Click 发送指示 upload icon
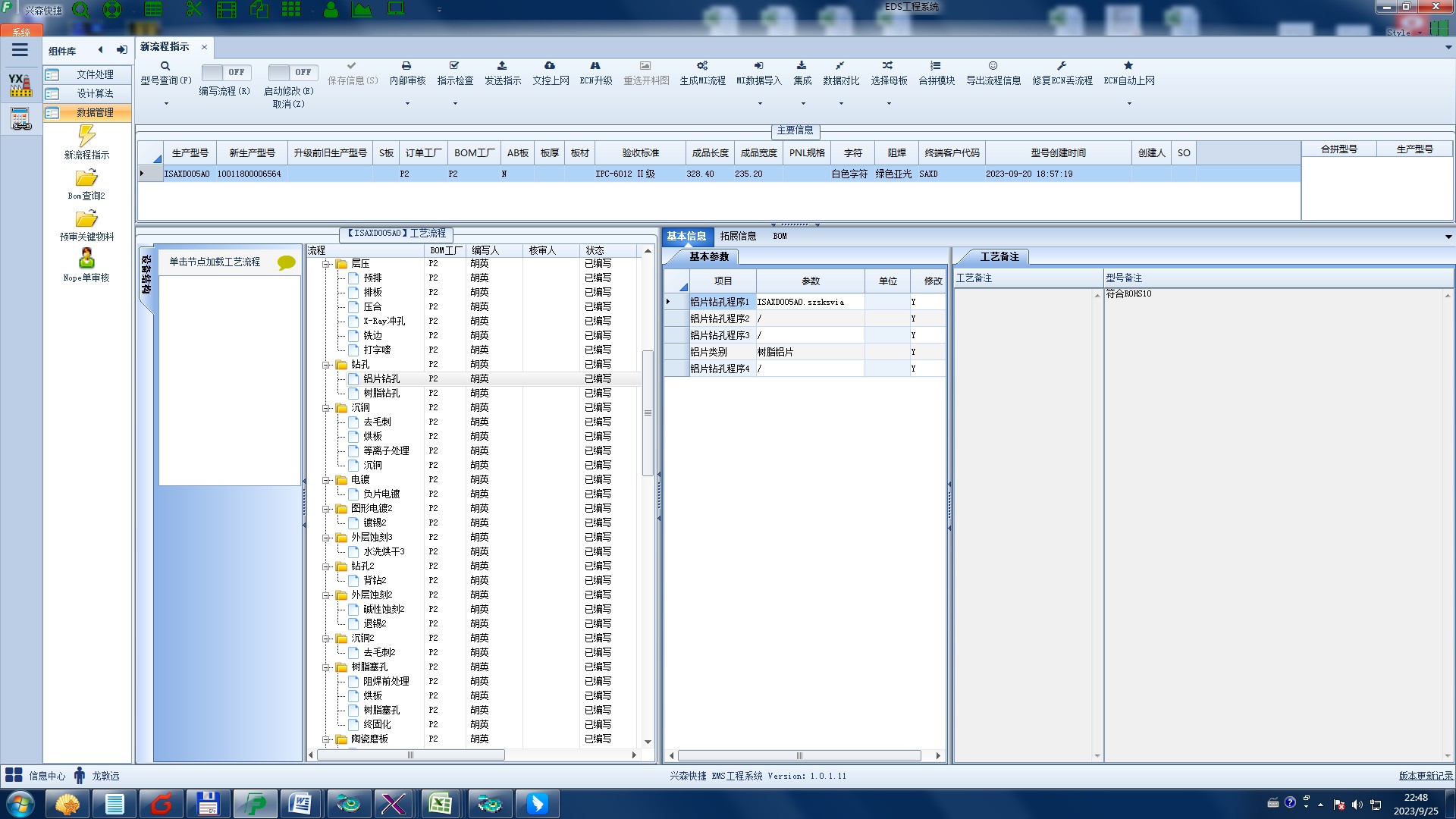Viewport: 1456px width, 819px height. click(502, 66)
